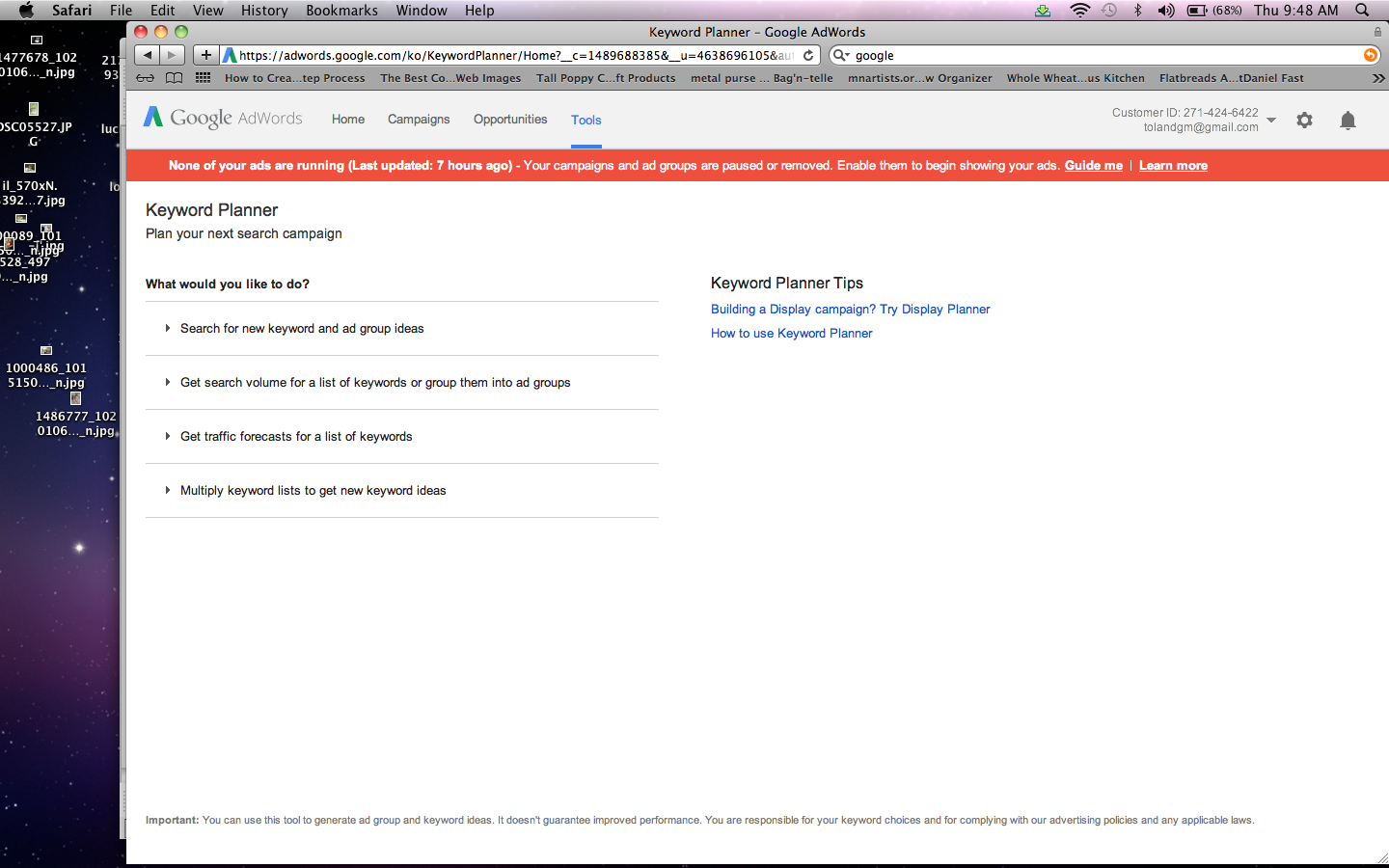This screenshot has width=1389, height=868.
Task: Check battery status at 68%
Action: [x=1213, y=10]
